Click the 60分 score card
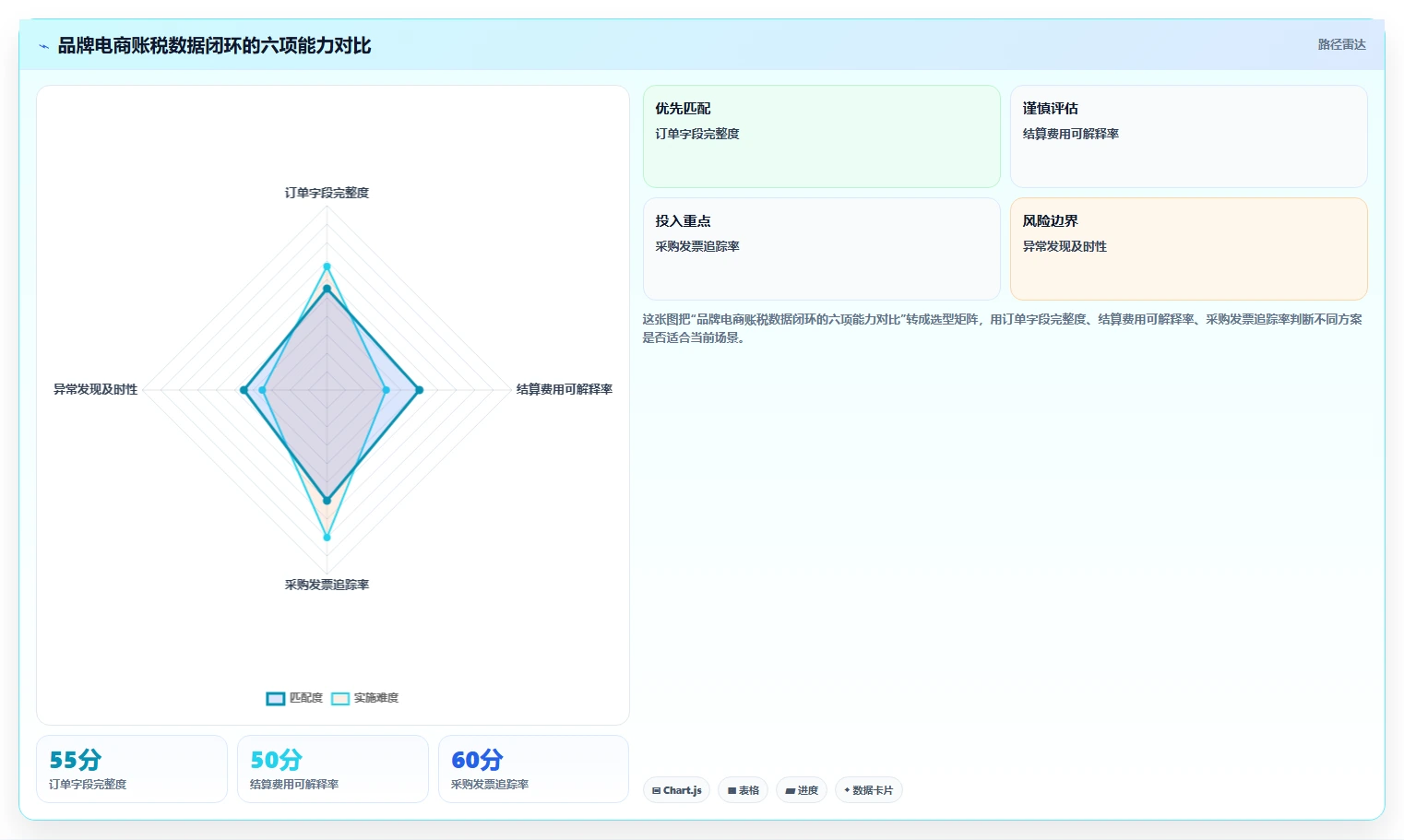This screenshot has height=840, width=1404. click(533, 769)
